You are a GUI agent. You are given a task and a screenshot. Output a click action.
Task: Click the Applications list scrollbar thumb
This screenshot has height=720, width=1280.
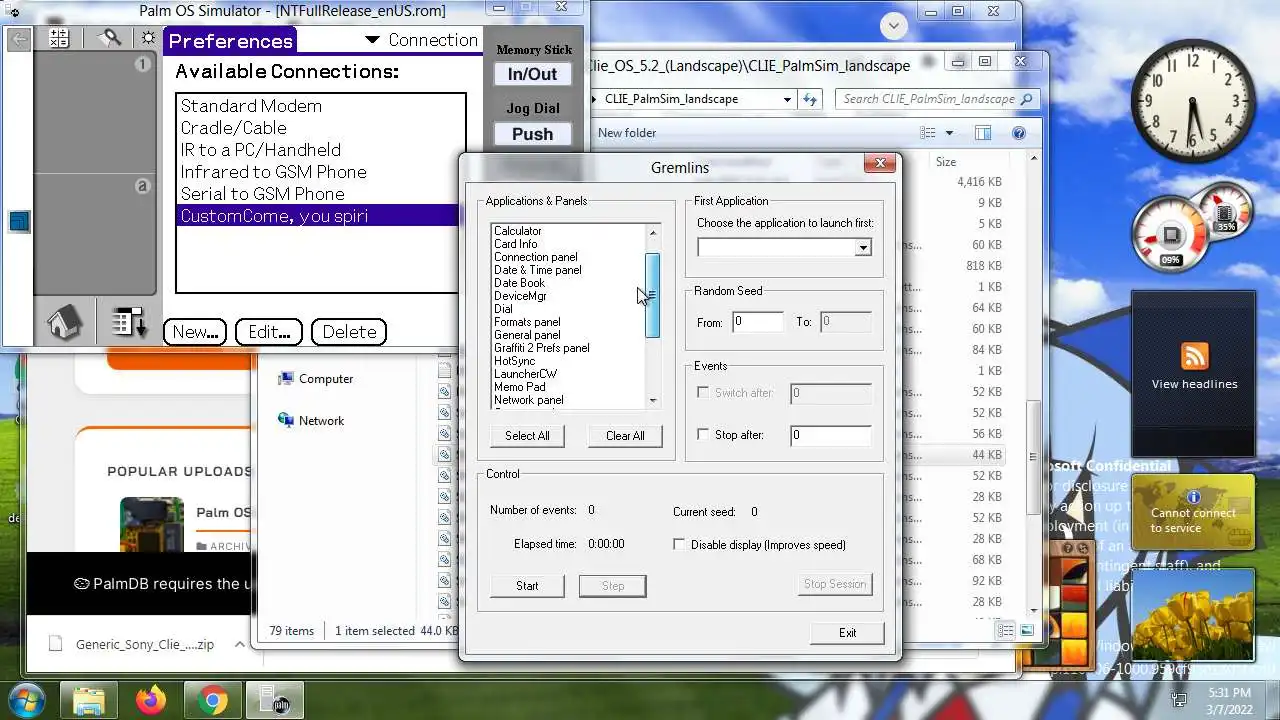[x=653, y=295]
